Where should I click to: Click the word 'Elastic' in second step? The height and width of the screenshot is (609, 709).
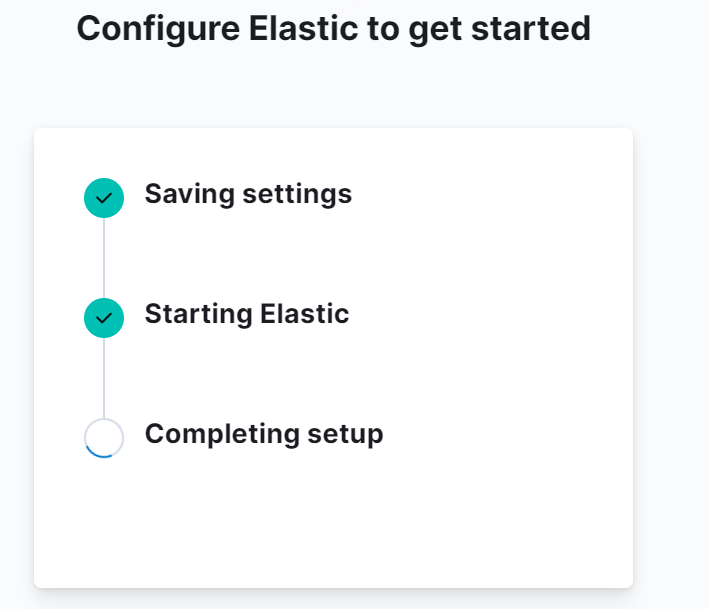[x=305, y=313]
